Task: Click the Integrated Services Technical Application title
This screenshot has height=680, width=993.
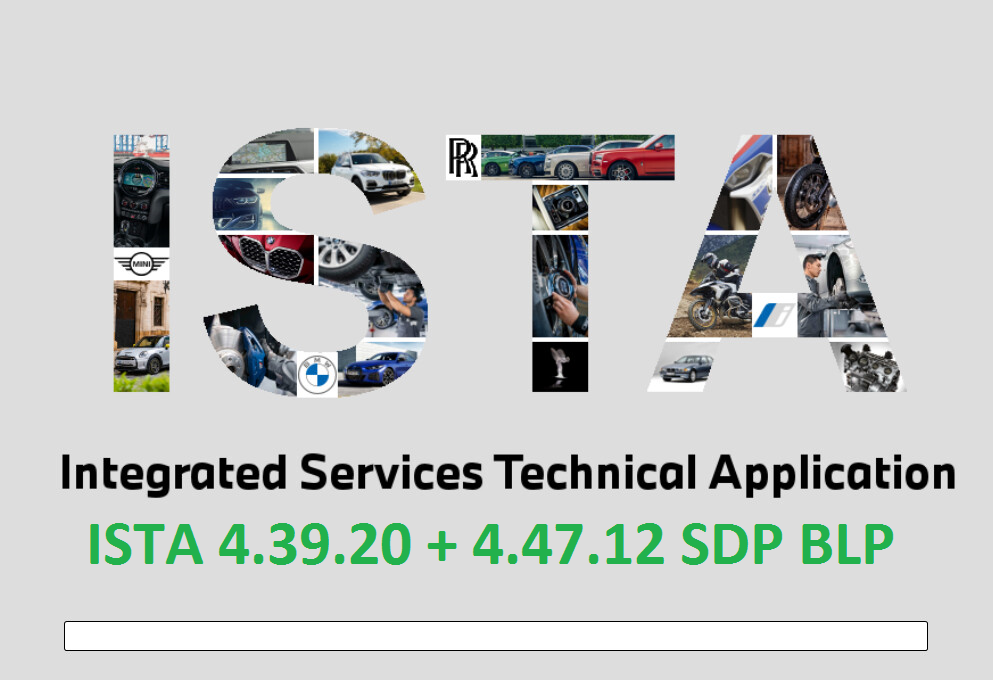Action: click(x=507, y=473)
